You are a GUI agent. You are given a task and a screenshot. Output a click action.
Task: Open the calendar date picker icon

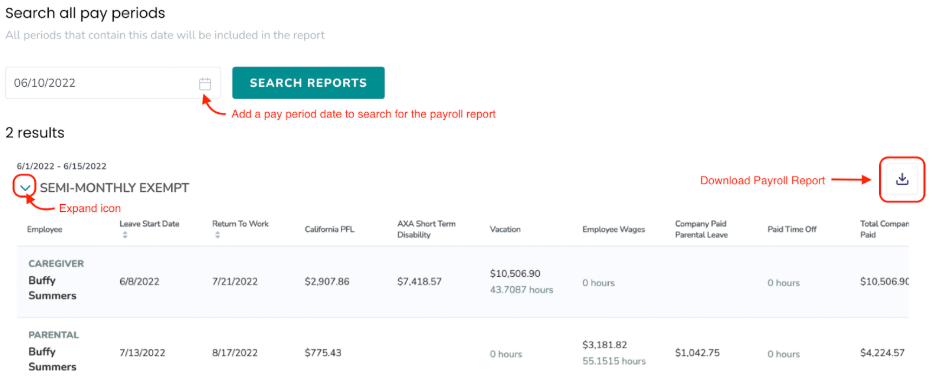click(205, 84)
